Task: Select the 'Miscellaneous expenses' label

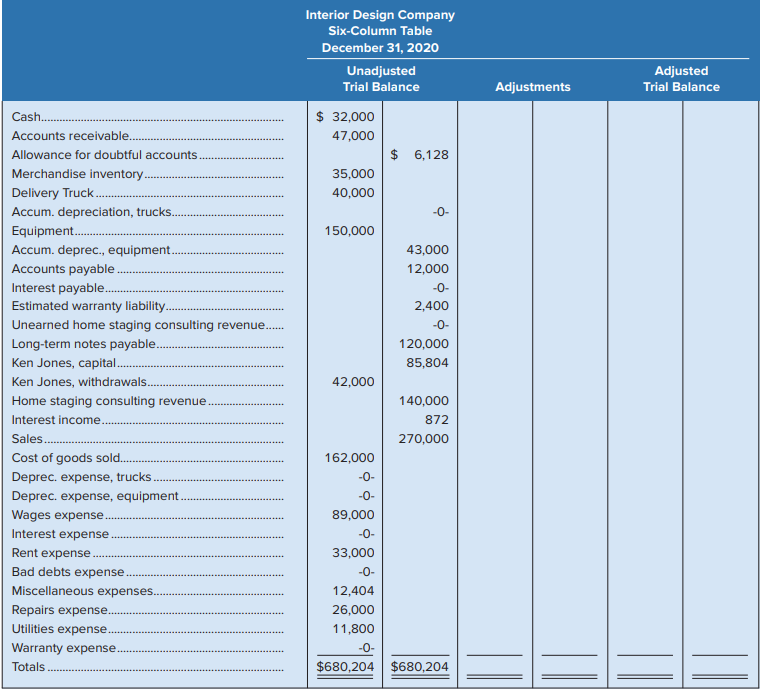Action: (82, 590)
